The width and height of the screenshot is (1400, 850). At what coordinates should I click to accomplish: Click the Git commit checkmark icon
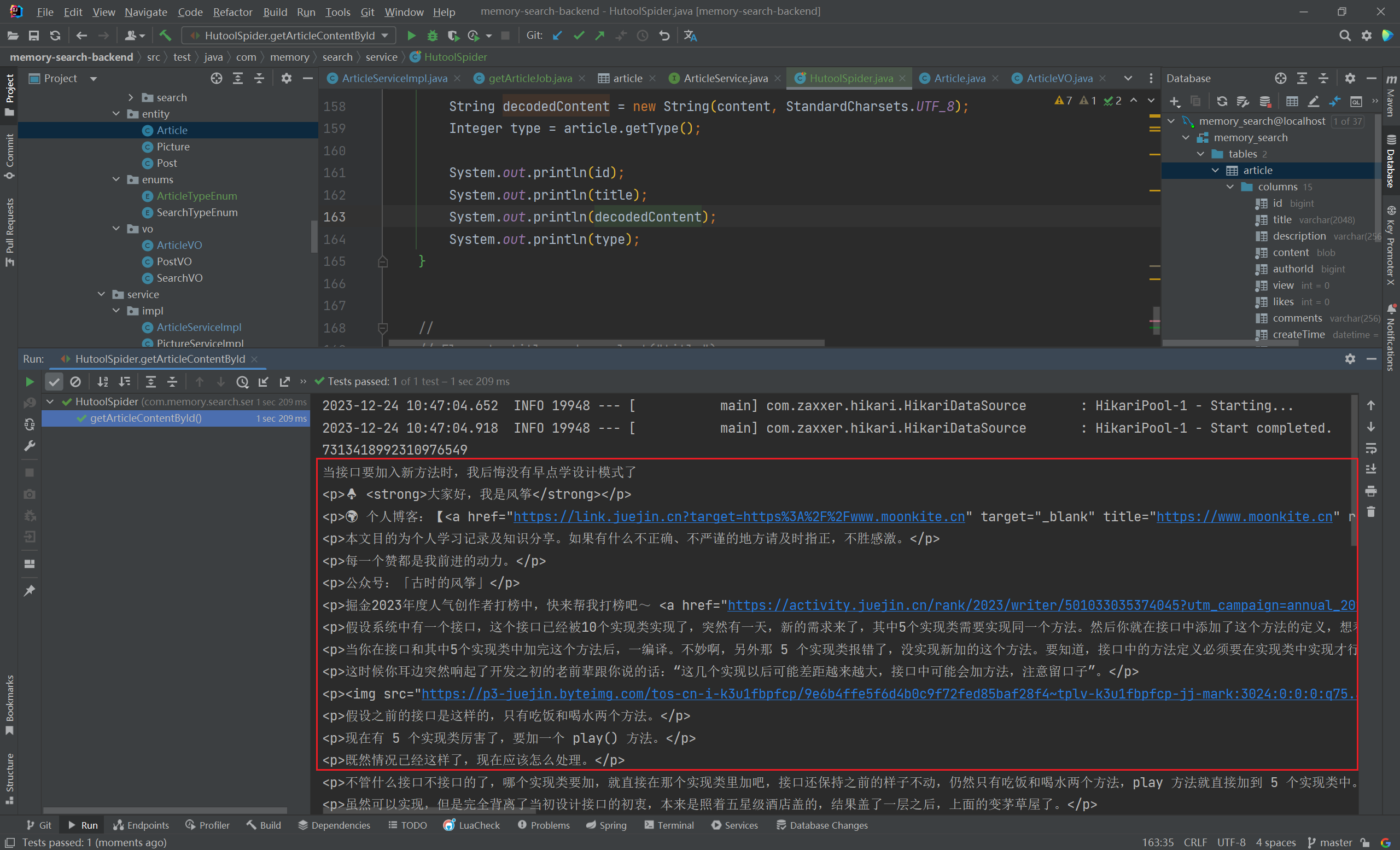pyautogui.click(x=579, y=36)
